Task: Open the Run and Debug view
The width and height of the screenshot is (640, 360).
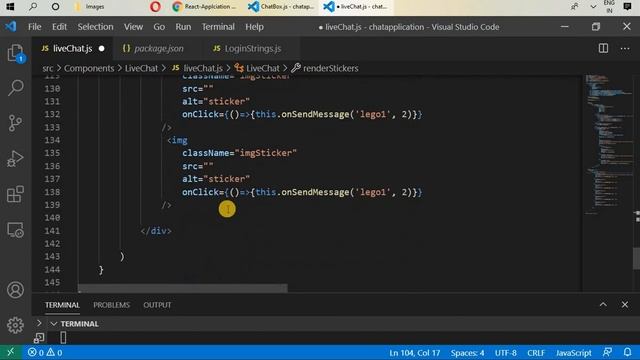Action: pyautogui.click(x=16, y=158)
